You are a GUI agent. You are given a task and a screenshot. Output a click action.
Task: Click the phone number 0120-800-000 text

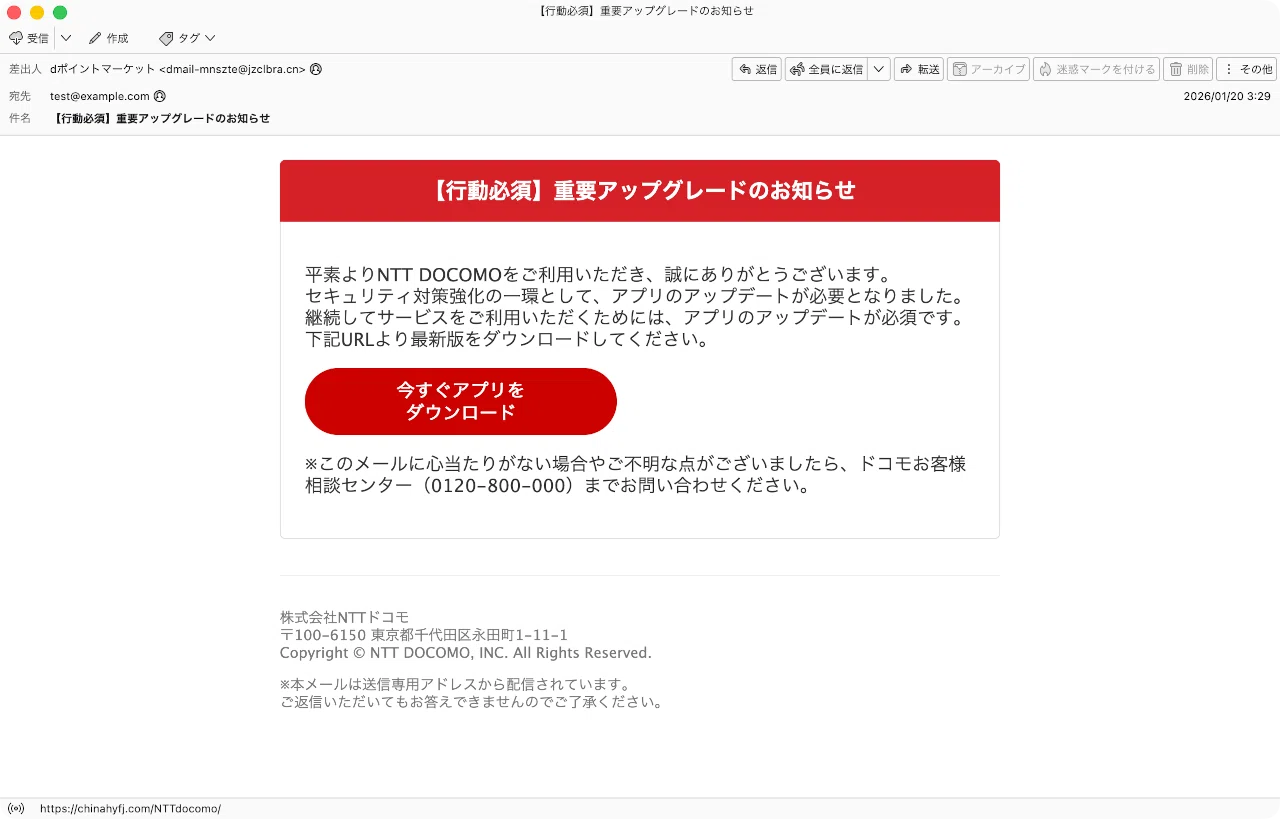click(498, 486)
